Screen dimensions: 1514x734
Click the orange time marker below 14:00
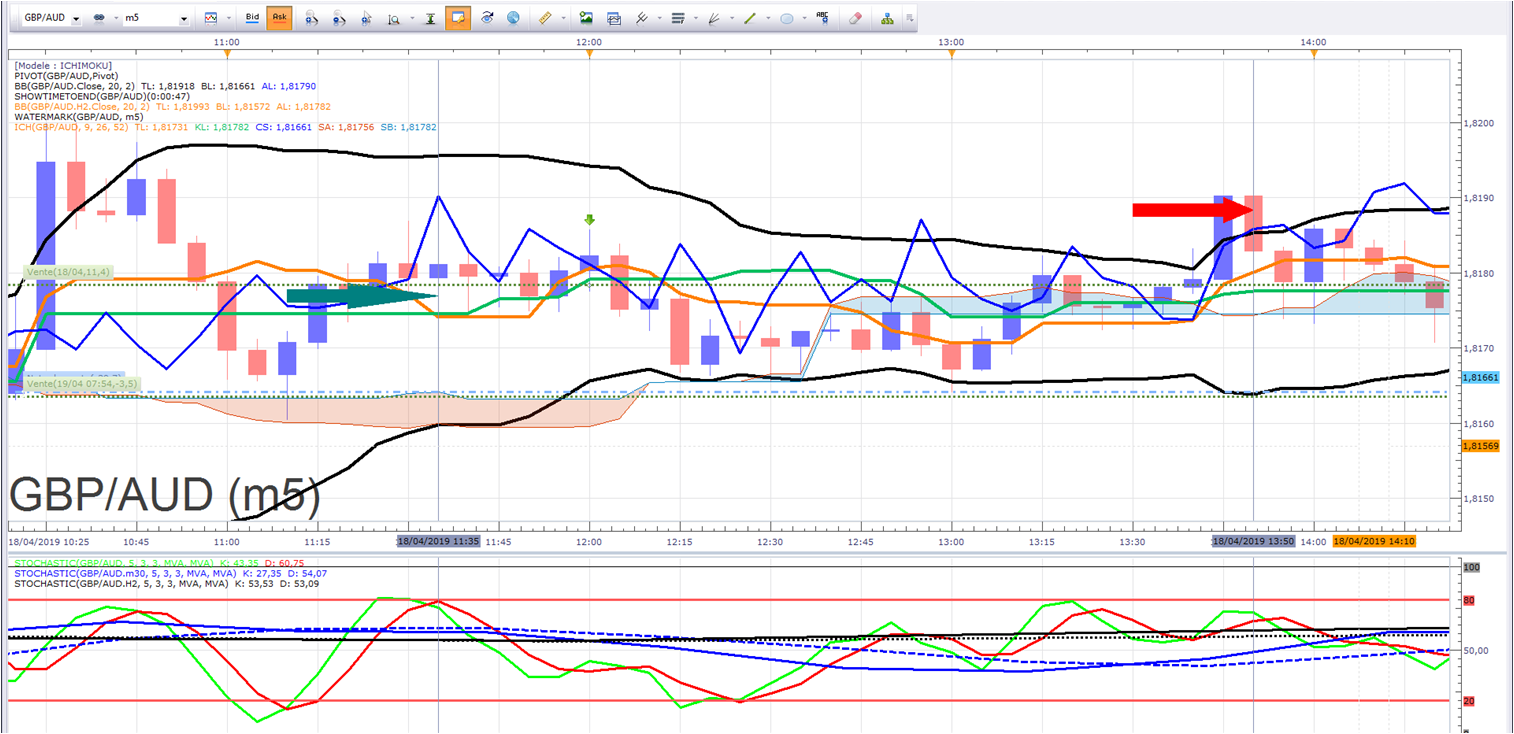pyautogui.click(x=1314, y=54)
